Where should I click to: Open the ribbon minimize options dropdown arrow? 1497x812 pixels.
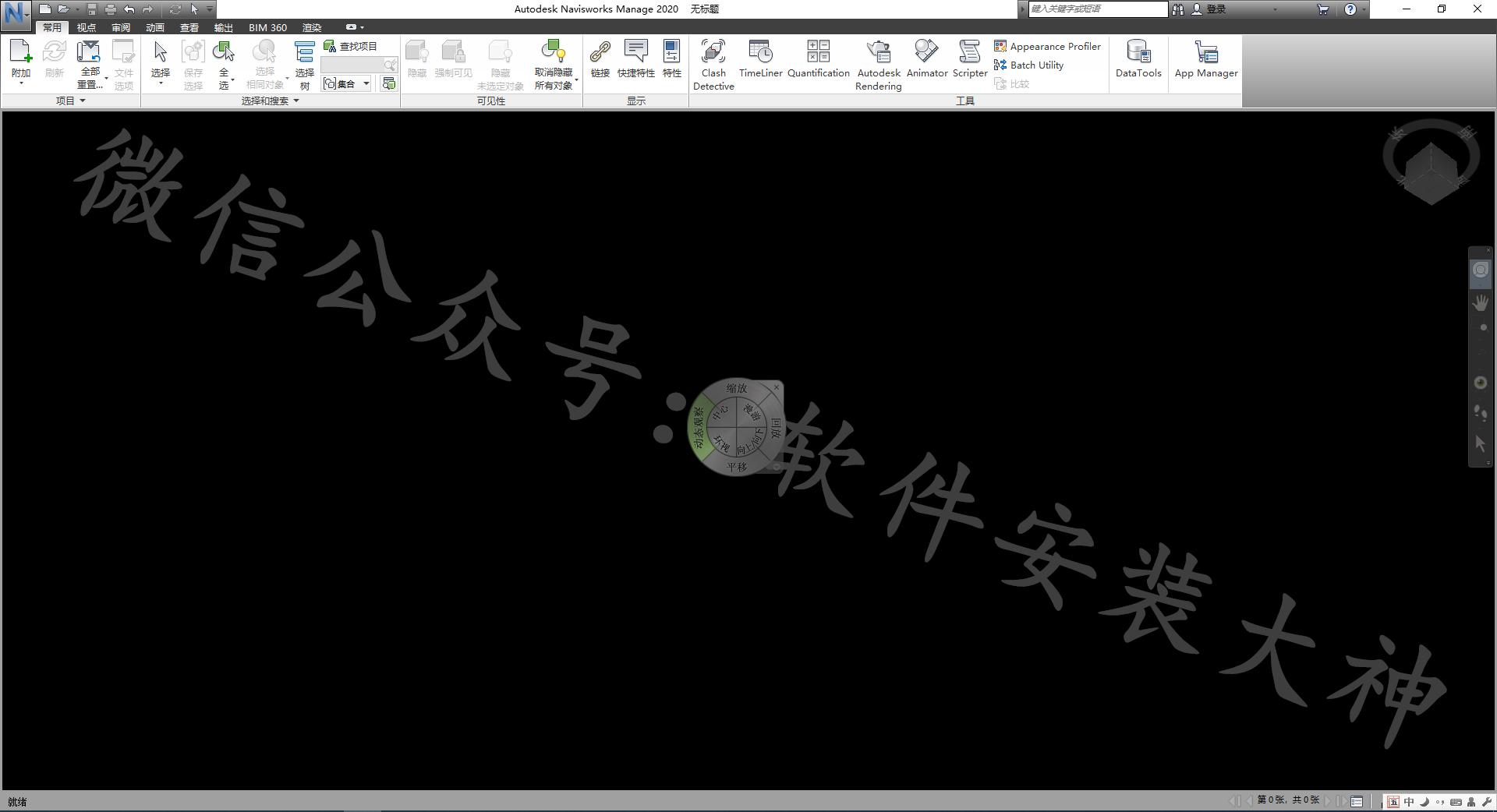click(362, 27)
